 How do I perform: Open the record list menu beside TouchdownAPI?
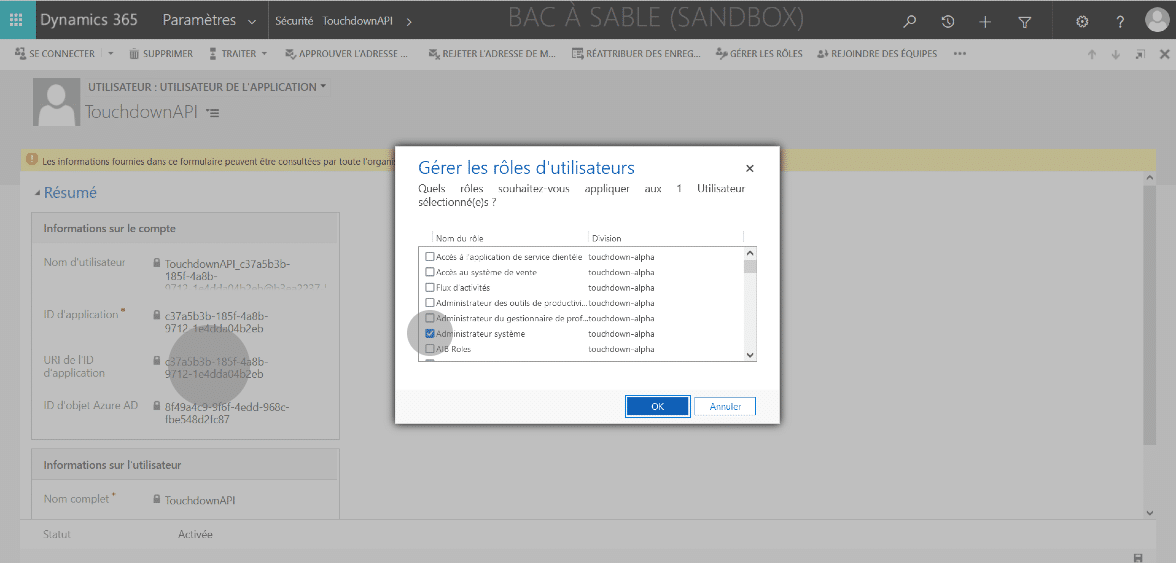click(213, 113)
